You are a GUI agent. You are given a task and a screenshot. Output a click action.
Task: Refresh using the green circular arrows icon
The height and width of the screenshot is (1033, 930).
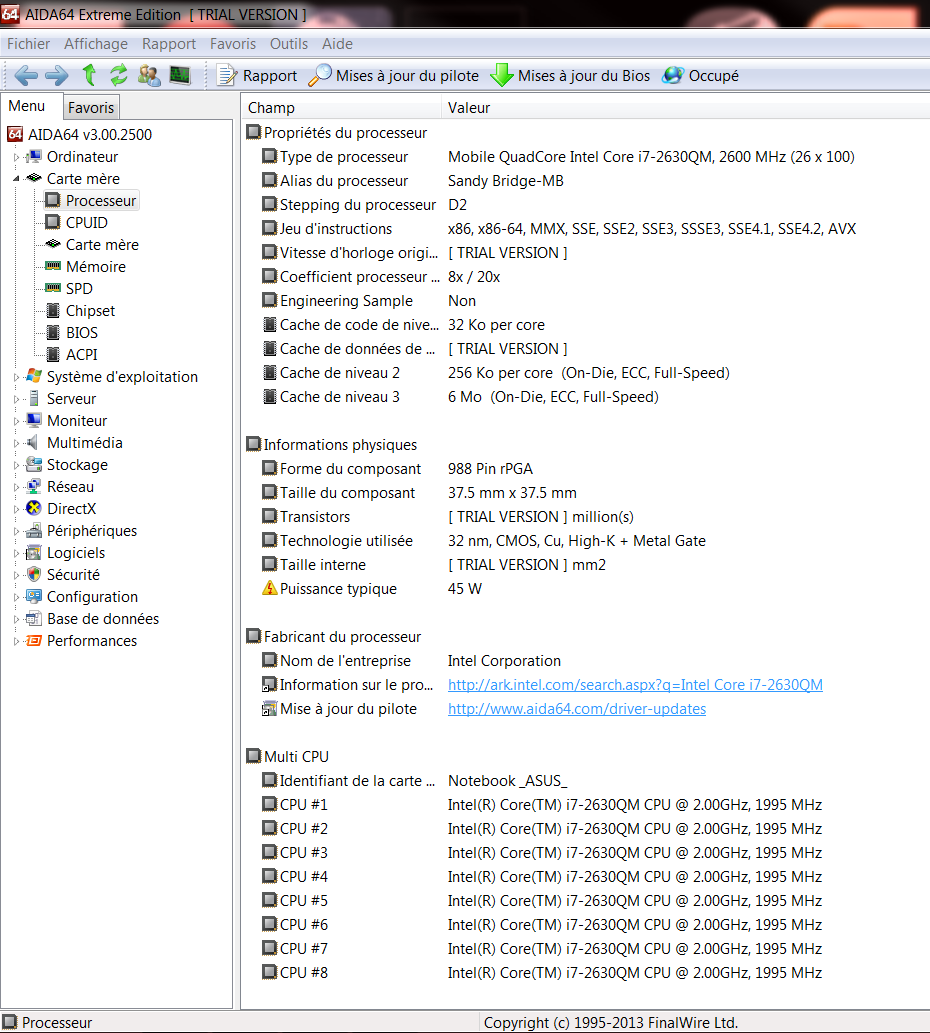(x=119, y=75)
